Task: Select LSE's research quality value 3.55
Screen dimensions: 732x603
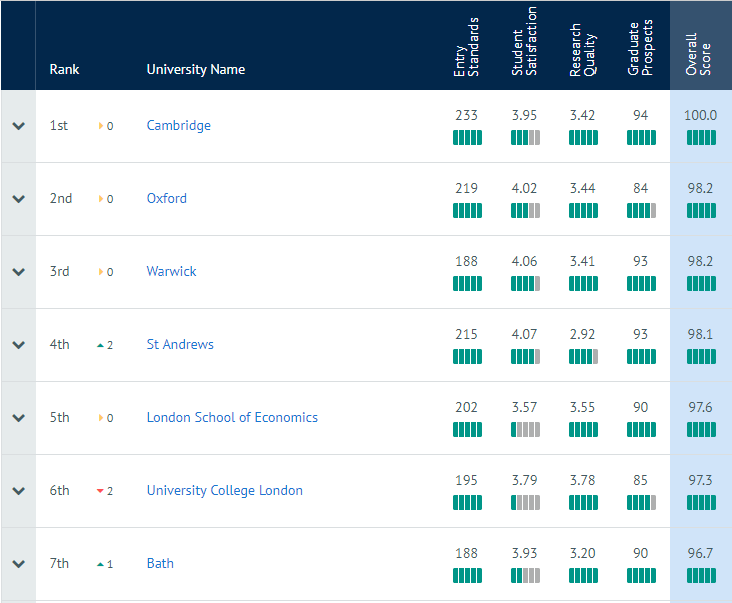Action: click(582, 407)
